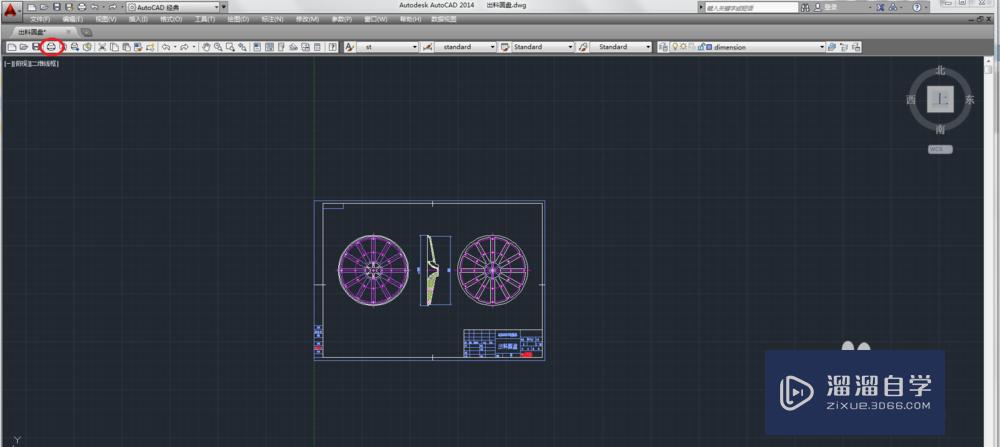Open the DesignCenter icon
1000x447 pixels.
269,47
